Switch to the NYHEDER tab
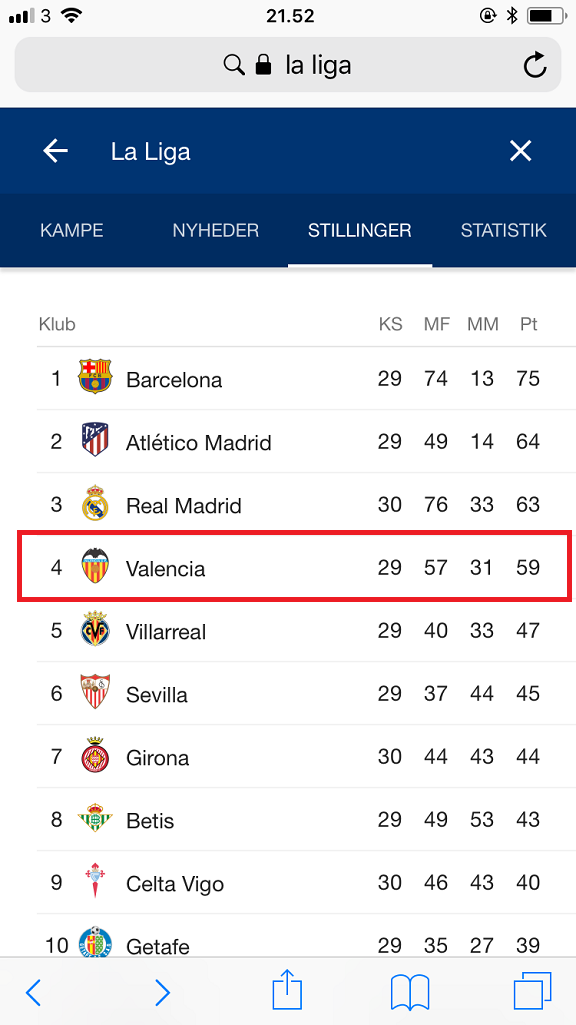 [216, 231]
